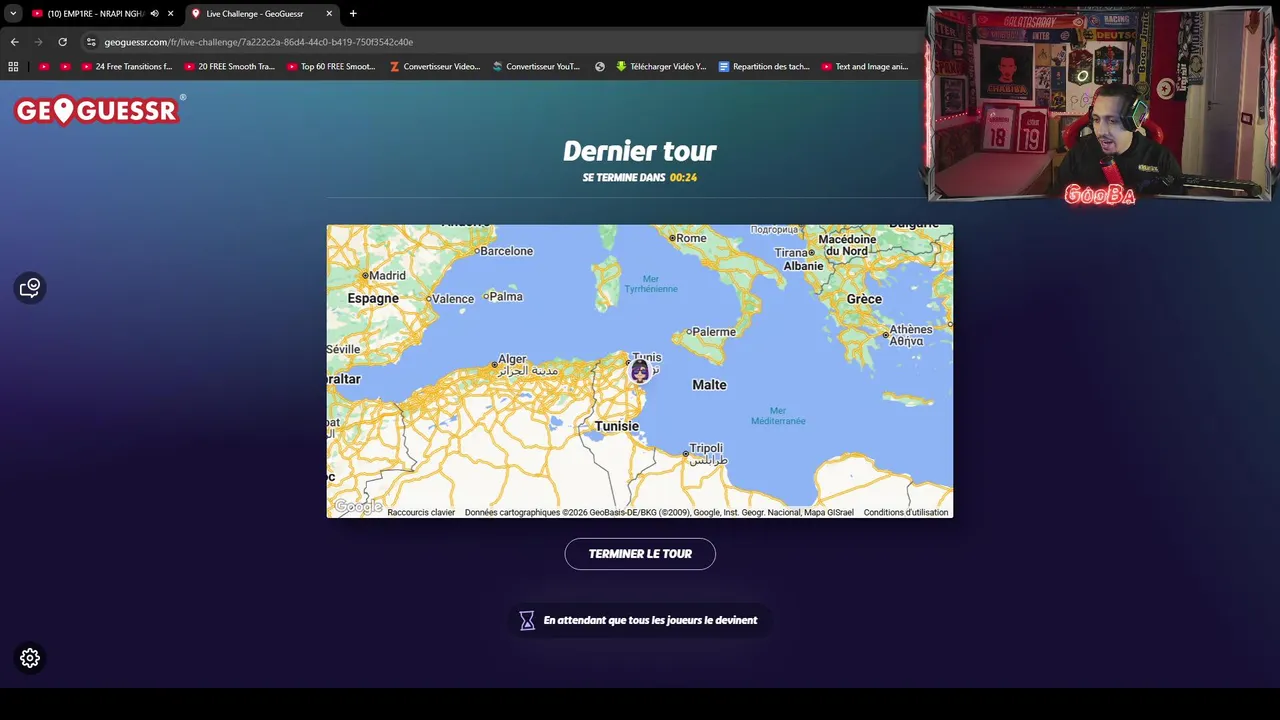1280x720 pixels.
Task: Click the 'Espagne' country label on map
Action: (373, 298)
